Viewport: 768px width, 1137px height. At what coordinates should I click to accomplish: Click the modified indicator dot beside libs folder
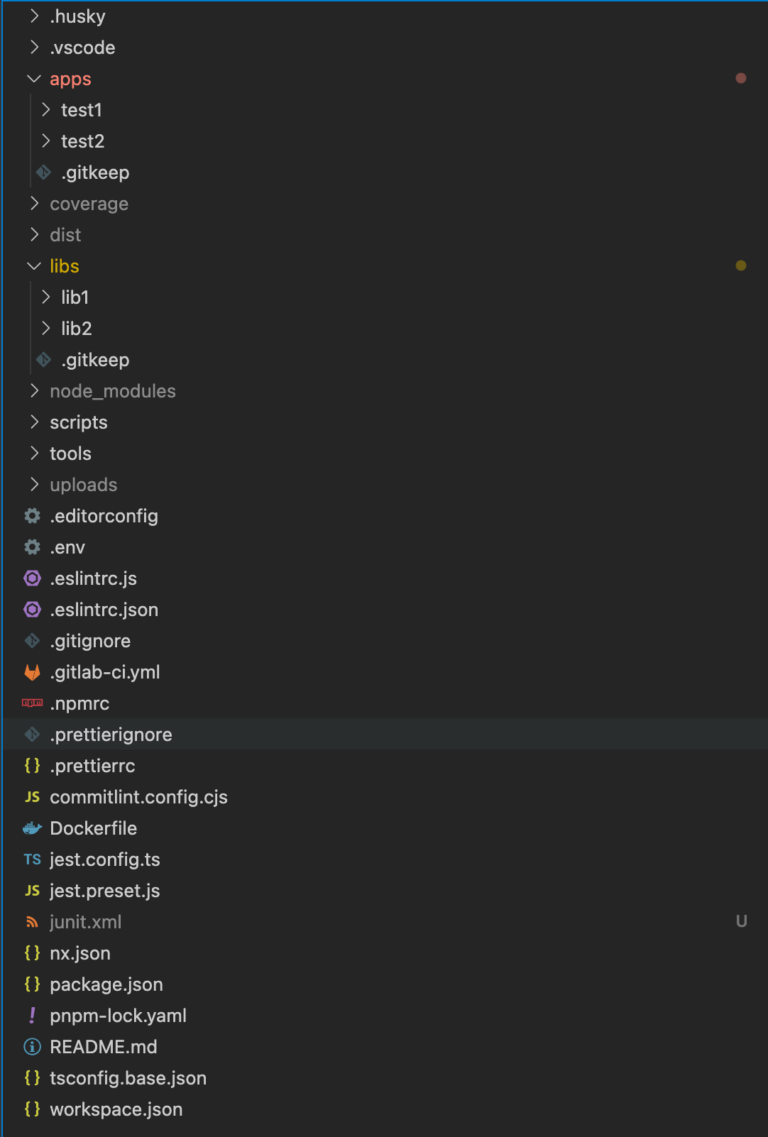pyautogui.click(x=740, y=265)
